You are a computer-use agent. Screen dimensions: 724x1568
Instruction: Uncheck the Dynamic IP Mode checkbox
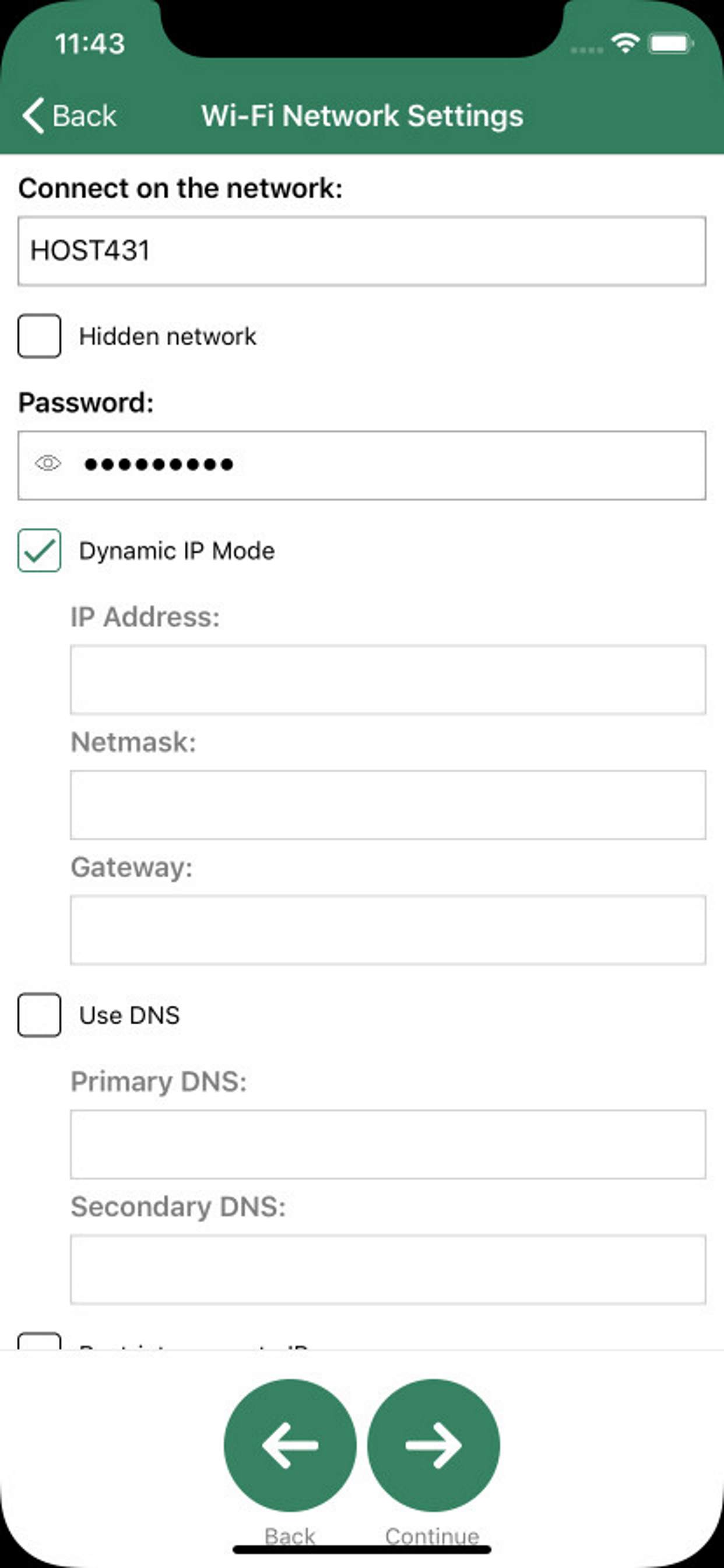click(39, 550)
